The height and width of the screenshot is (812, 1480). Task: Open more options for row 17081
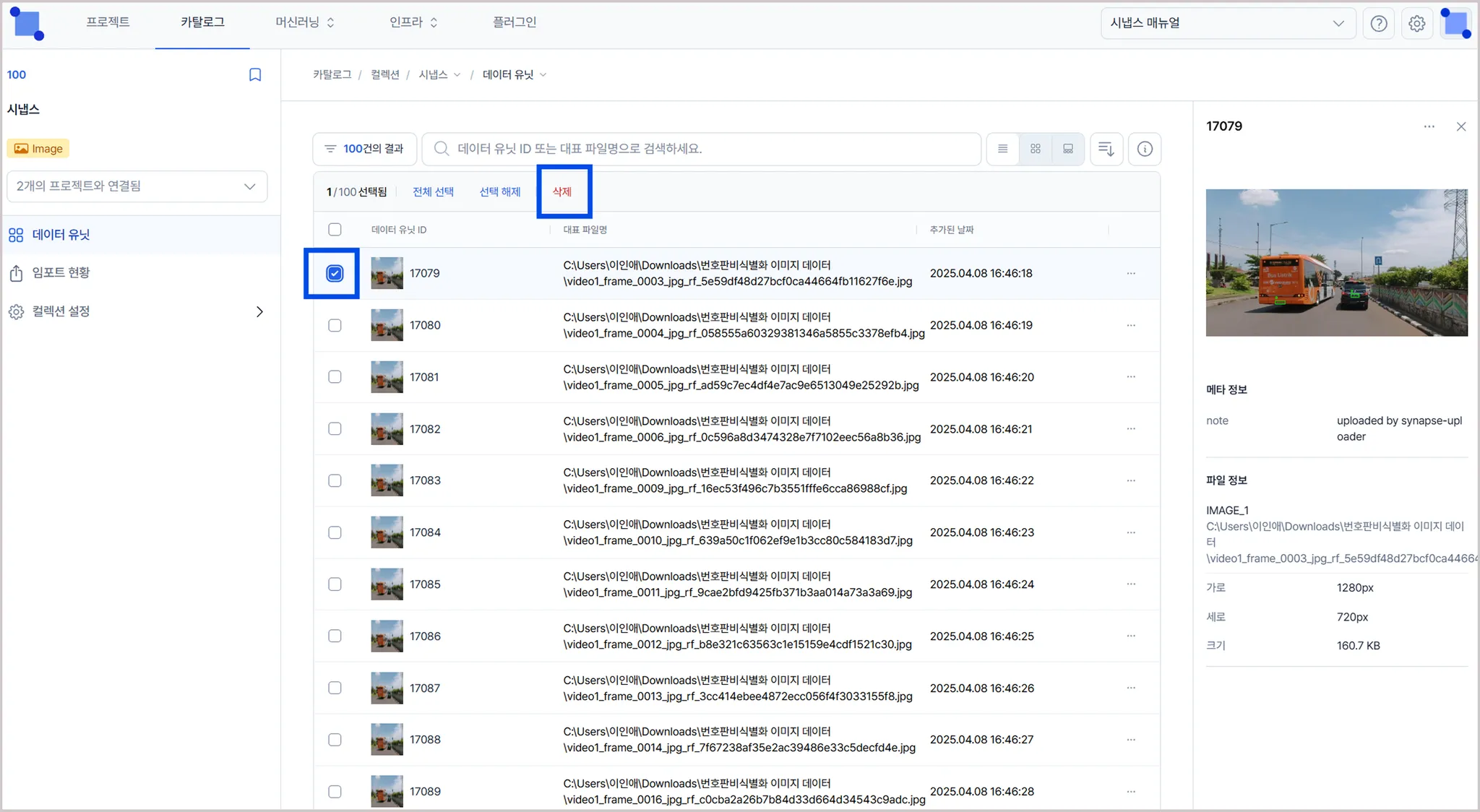click(x=1131, y=377)
